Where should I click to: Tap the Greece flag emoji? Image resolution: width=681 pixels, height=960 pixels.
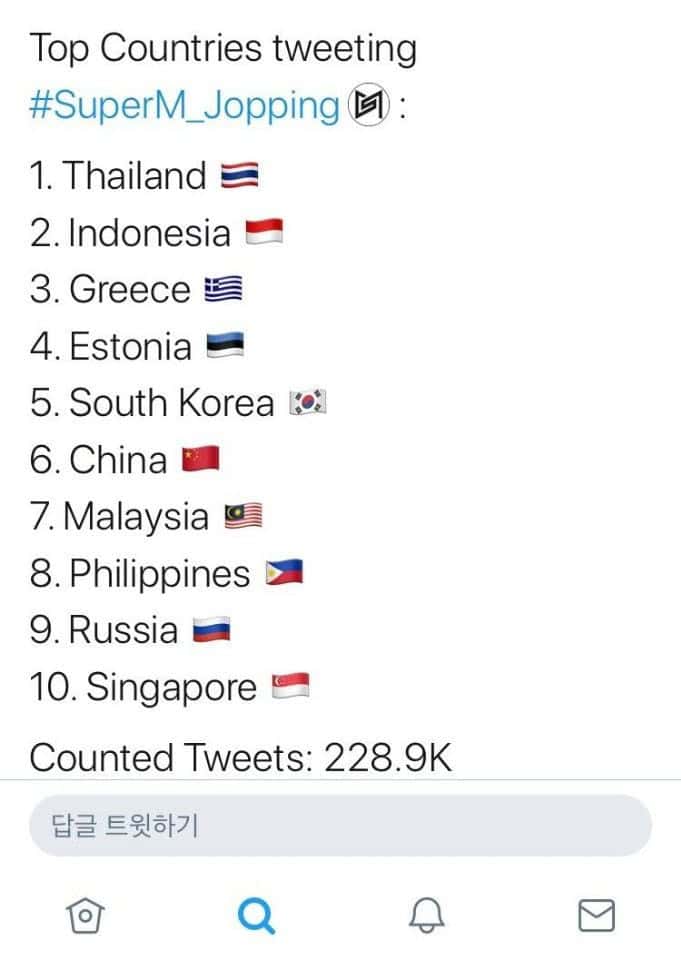pos(223,290)
